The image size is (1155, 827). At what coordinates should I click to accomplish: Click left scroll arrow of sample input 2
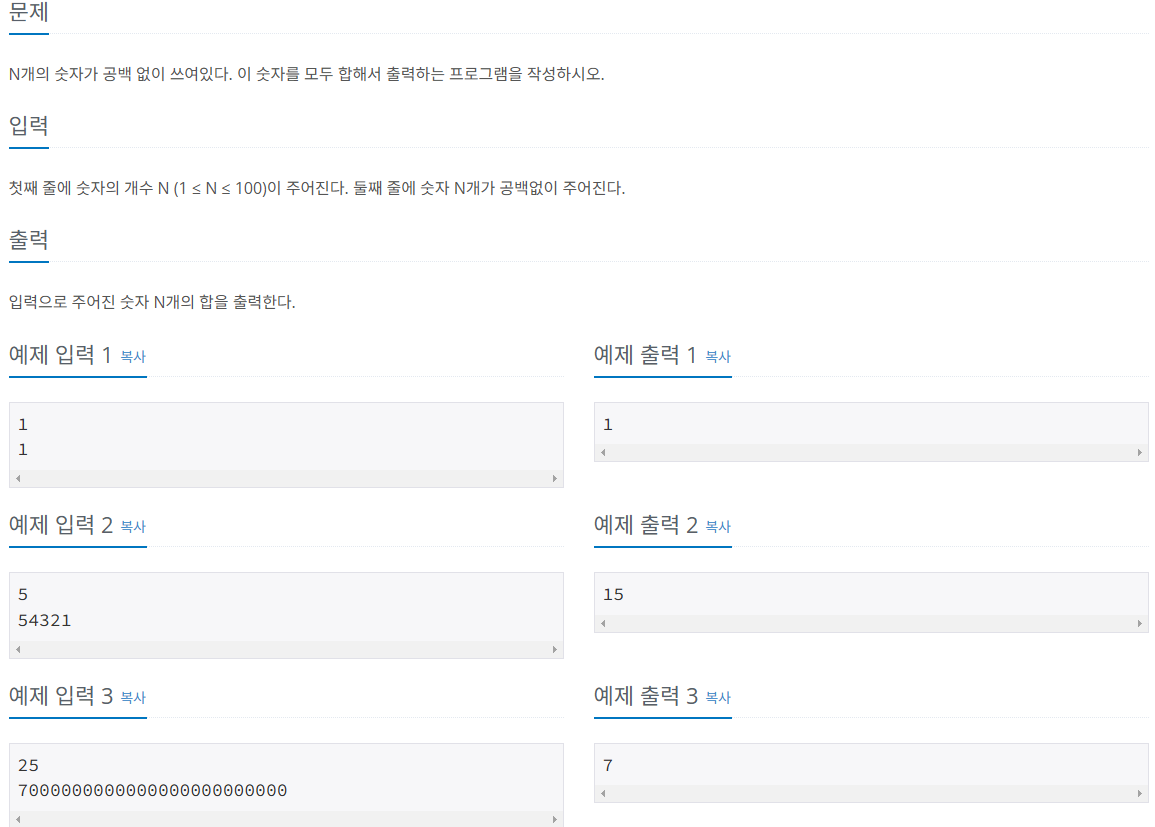[18, 650]
